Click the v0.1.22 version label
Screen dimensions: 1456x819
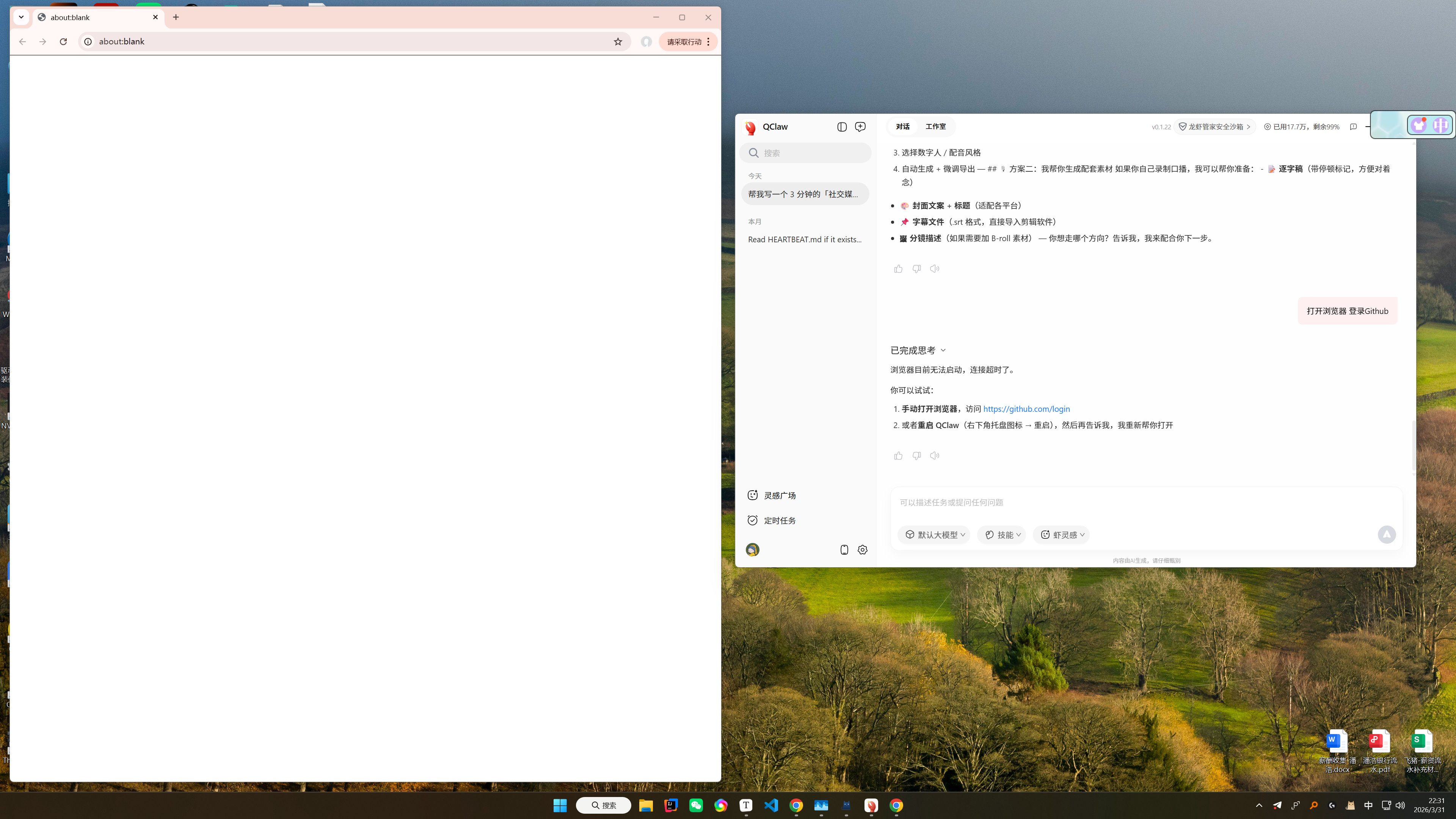tap(1161, 127)
